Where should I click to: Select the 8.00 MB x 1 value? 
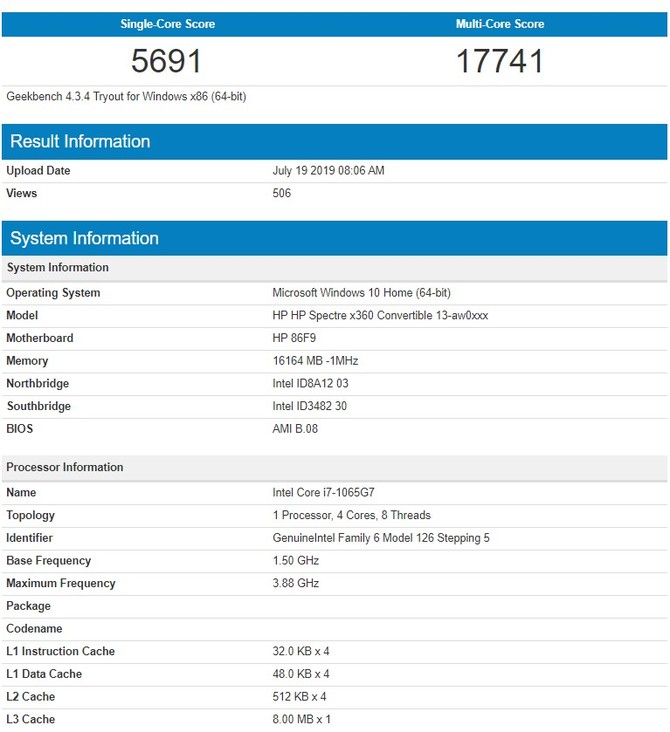point(302,719)
